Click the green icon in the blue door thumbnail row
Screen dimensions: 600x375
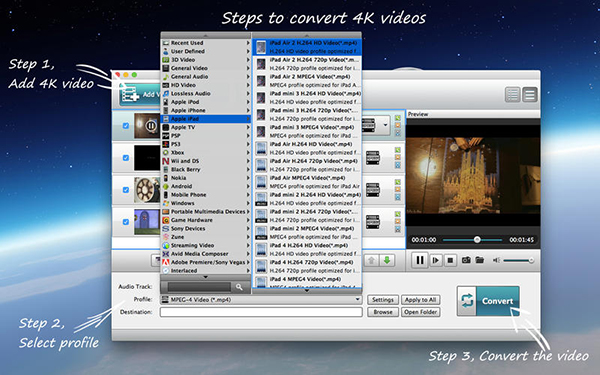(398, 214)
